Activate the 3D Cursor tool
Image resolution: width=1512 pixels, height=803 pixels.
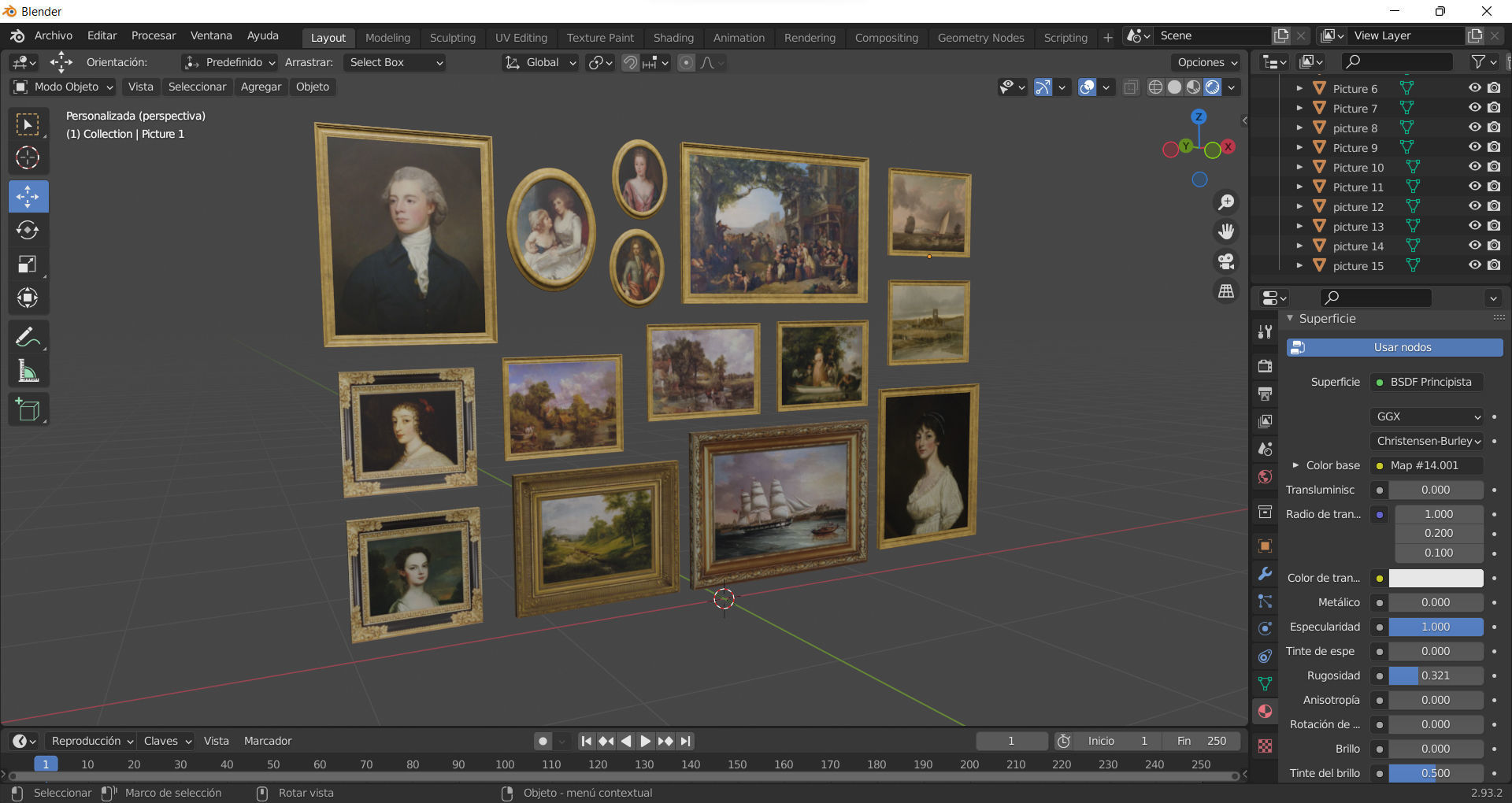tap(28, 158)
